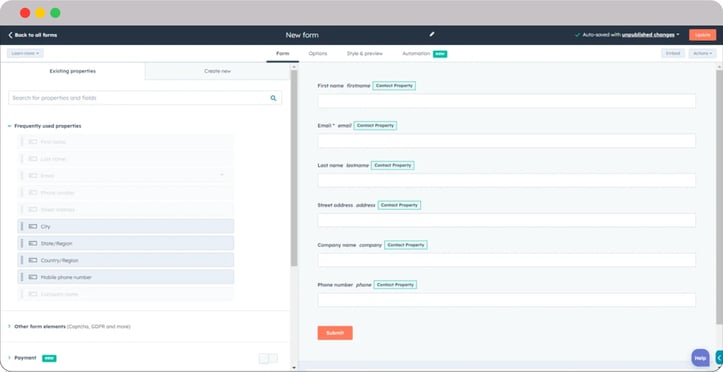Click Contact Property badge beside email

pyautogui.click(x=375, y=125)
